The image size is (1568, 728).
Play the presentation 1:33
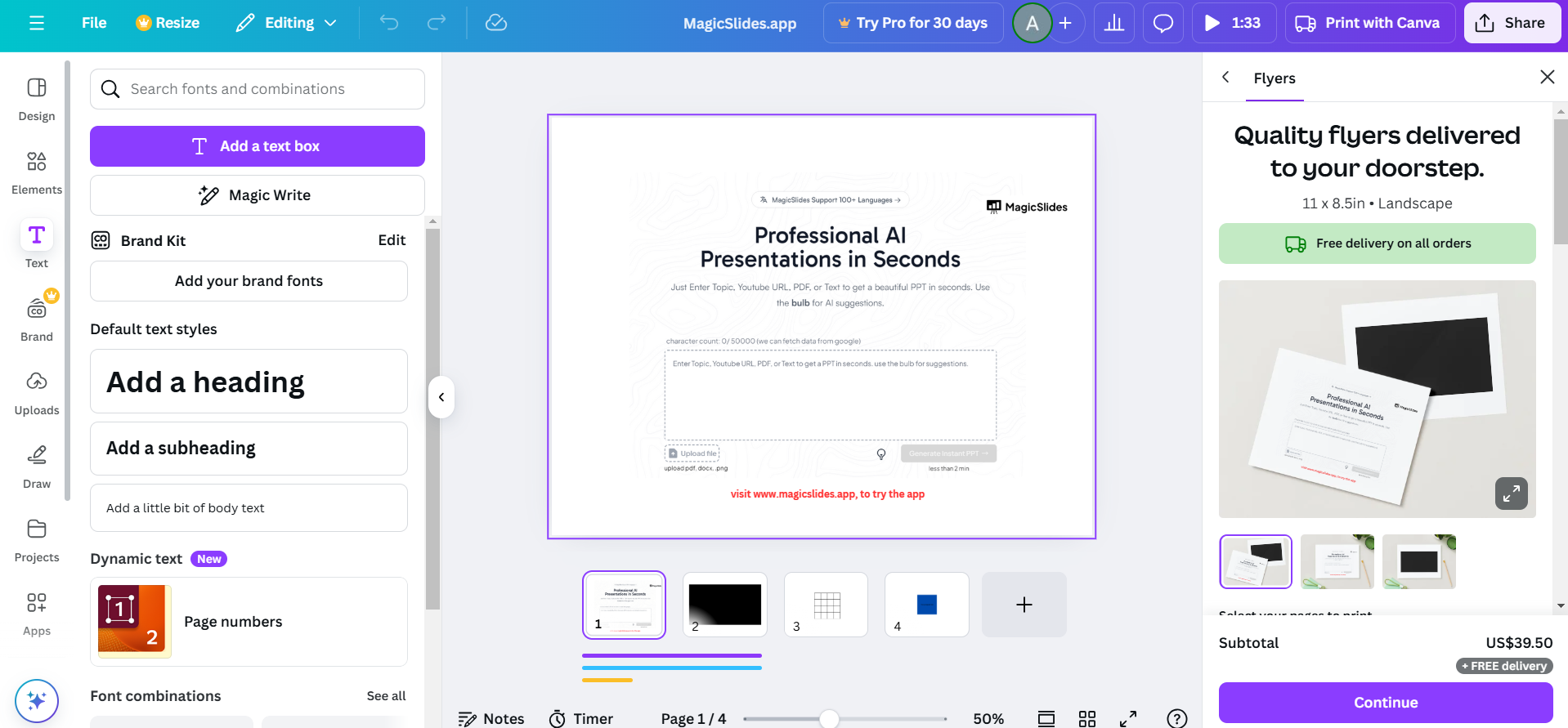pos(1234,23)
